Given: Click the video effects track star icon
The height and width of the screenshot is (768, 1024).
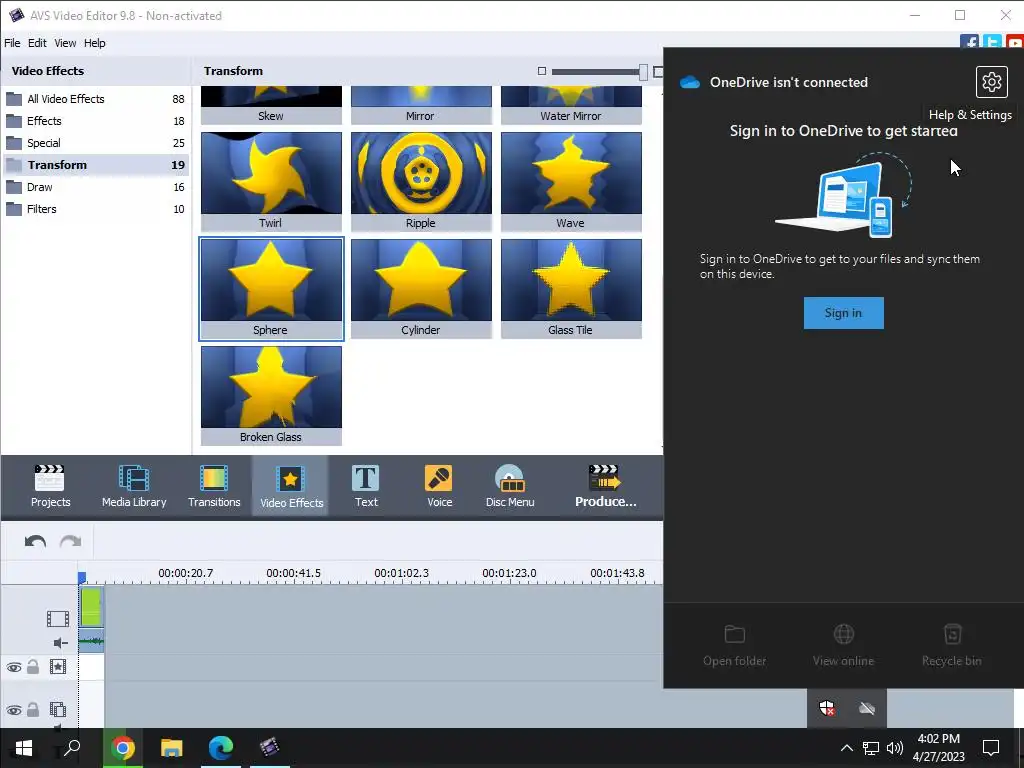Looking at the screenshot, I should pyautogui.click(x=58, y=667).
